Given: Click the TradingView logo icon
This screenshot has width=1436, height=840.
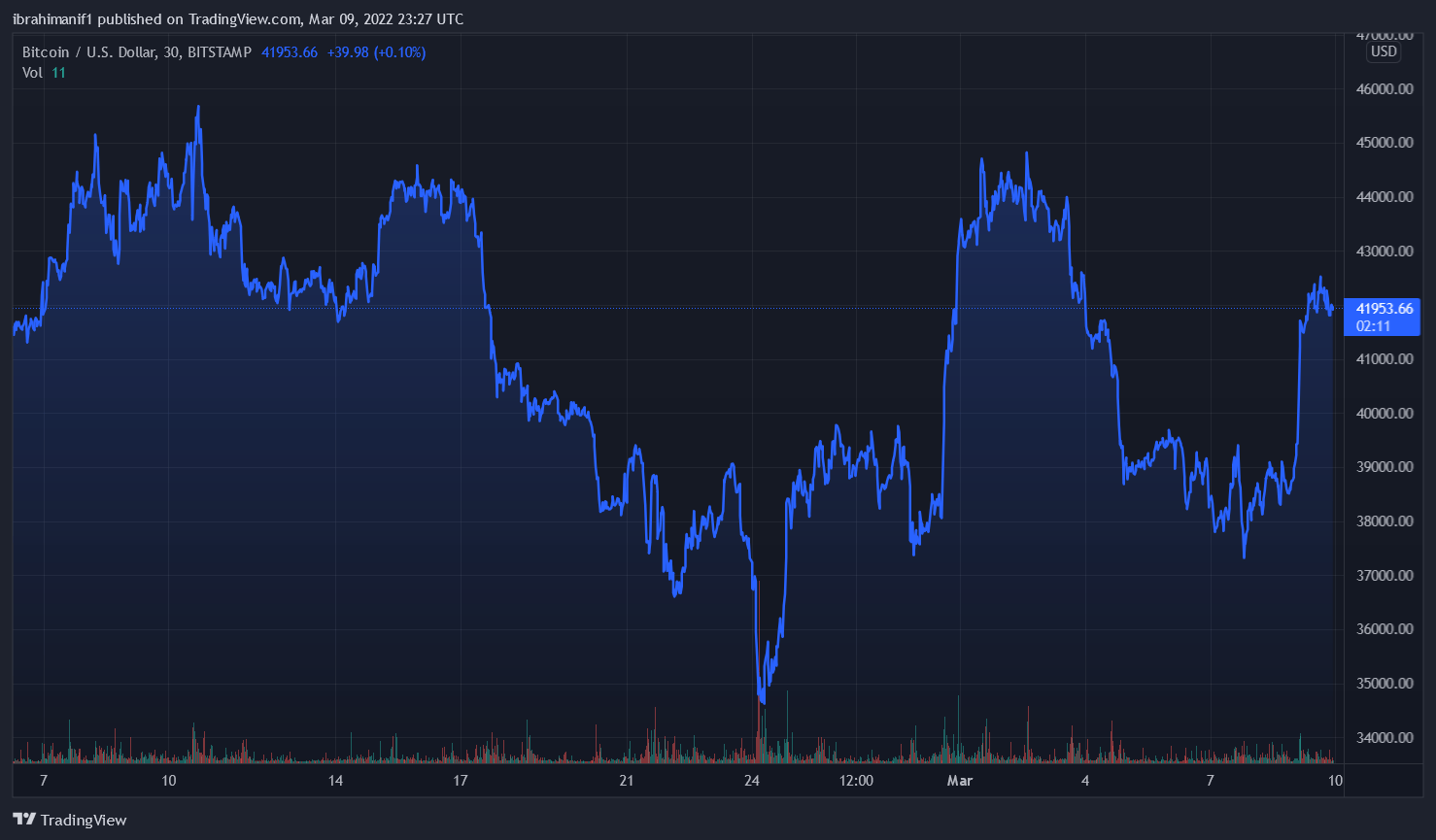Looking at the screenshot, I should point(24,820).
